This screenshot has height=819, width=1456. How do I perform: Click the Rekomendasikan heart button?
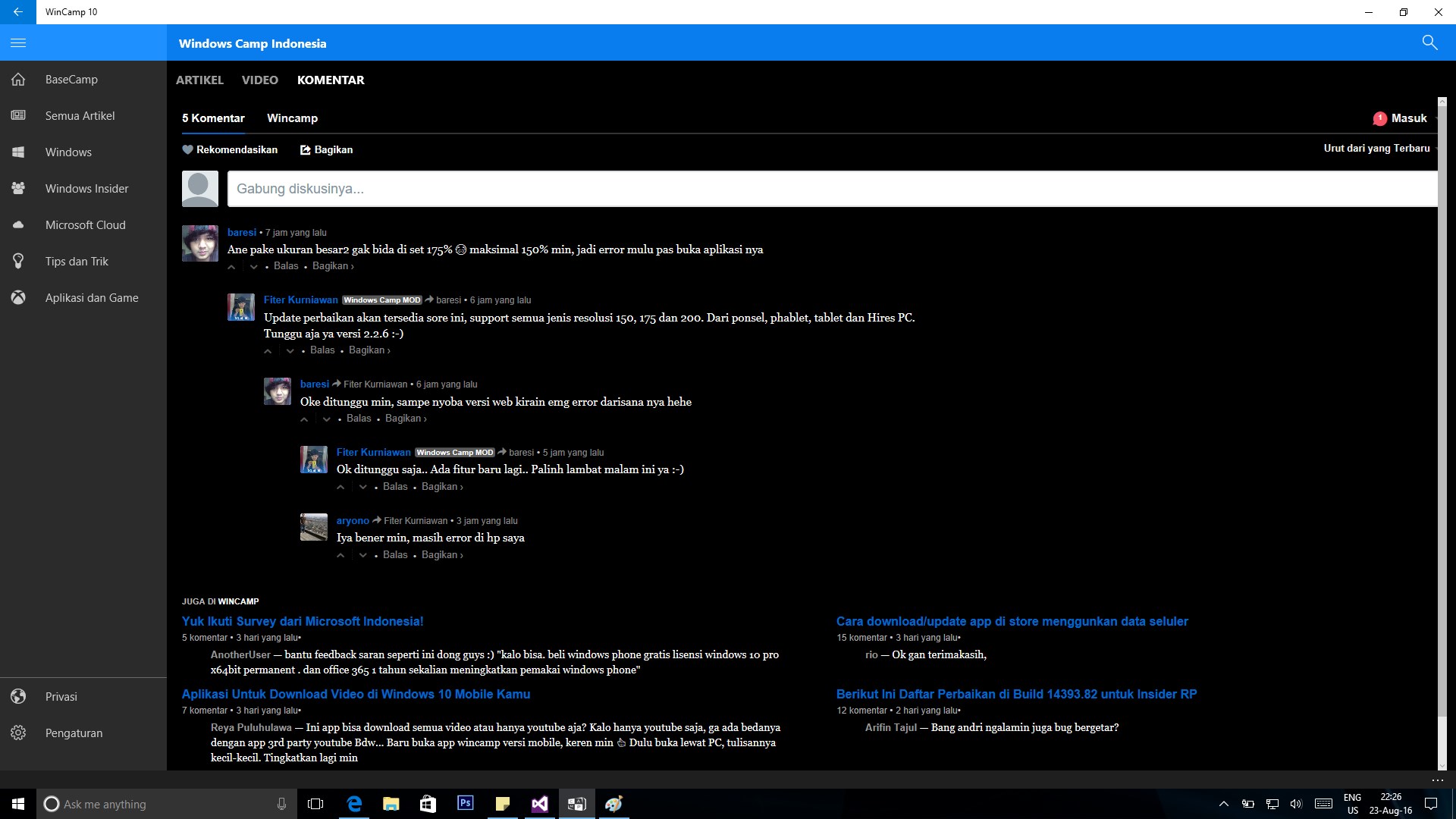point(230,149)
